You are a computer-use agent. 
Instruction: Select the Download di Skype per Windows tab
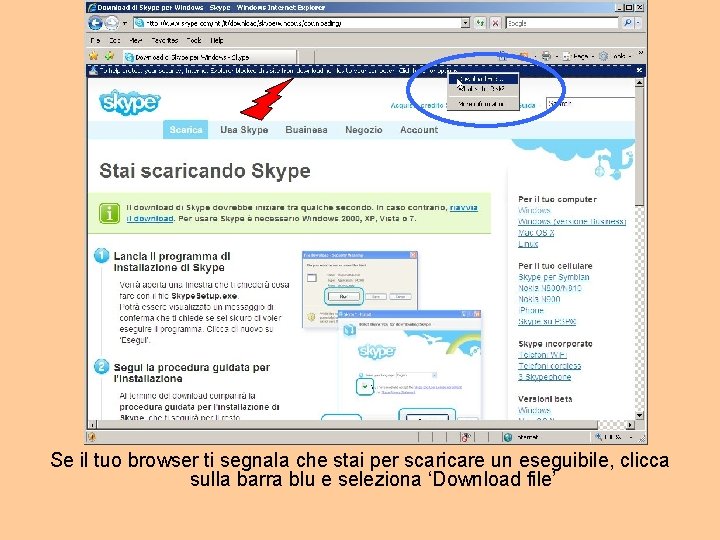click(x=210, y=57)
